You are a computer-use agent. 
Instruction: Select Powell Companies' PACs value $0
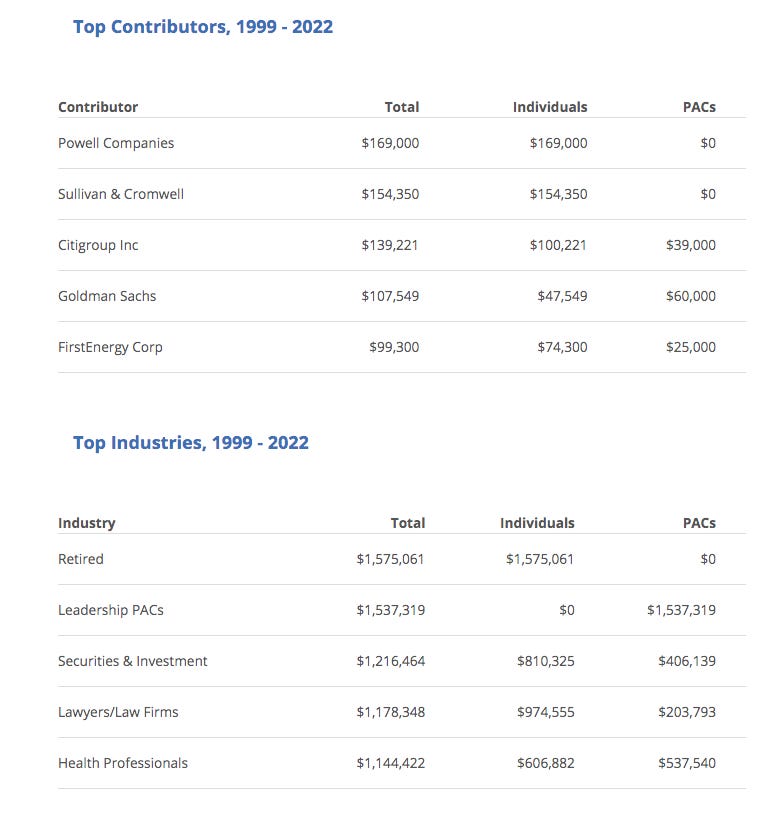pyautogui.click(x=708, y=143)
